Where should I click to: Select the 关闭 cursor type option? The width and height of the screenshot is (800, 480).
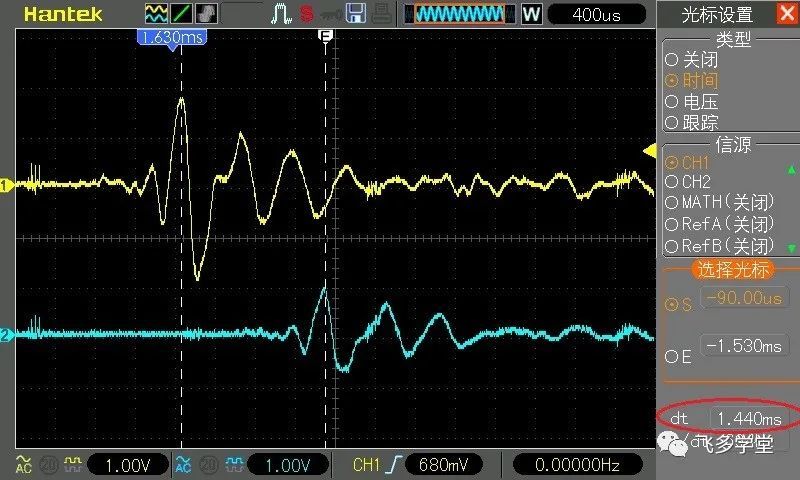(692, 60)
